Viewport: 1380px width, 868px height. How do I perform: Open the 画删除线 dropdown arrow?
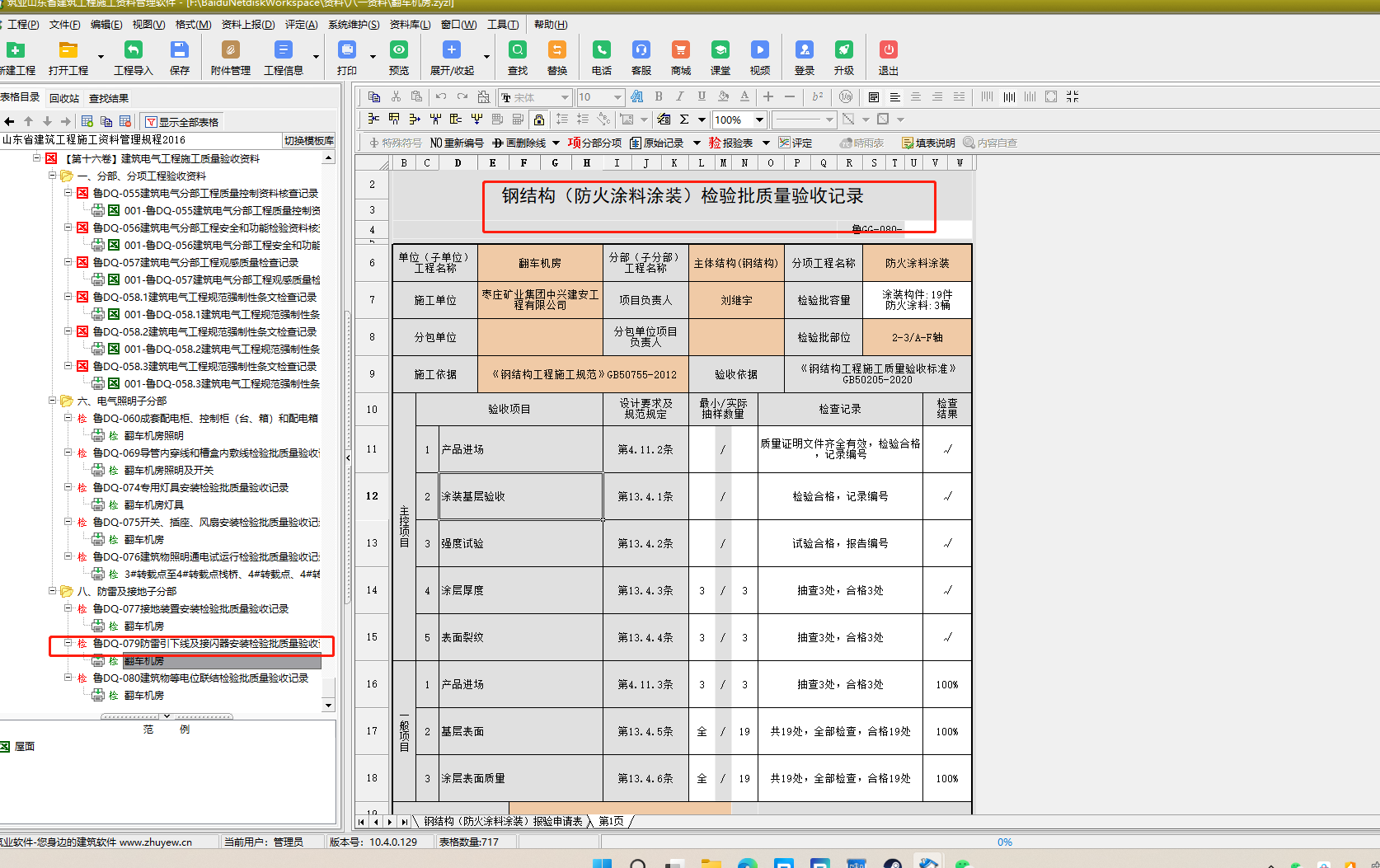click(x=556, y=143)
